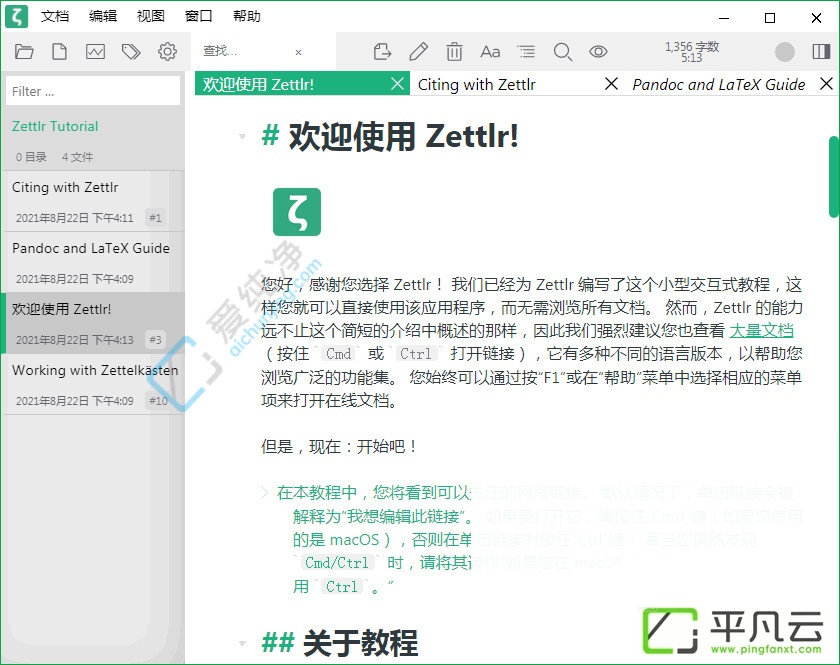Viewport: 840px width, 665px height.
Task: Clear the global search field with x
Action: (298, 53)
